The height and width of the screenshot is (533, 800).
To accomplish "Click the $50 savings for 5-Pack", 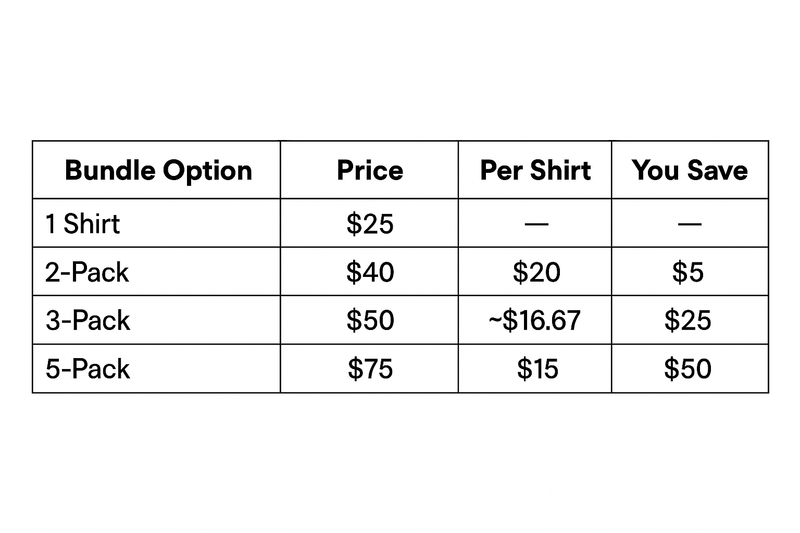I will pyautogui.click(x=688, y=369).
